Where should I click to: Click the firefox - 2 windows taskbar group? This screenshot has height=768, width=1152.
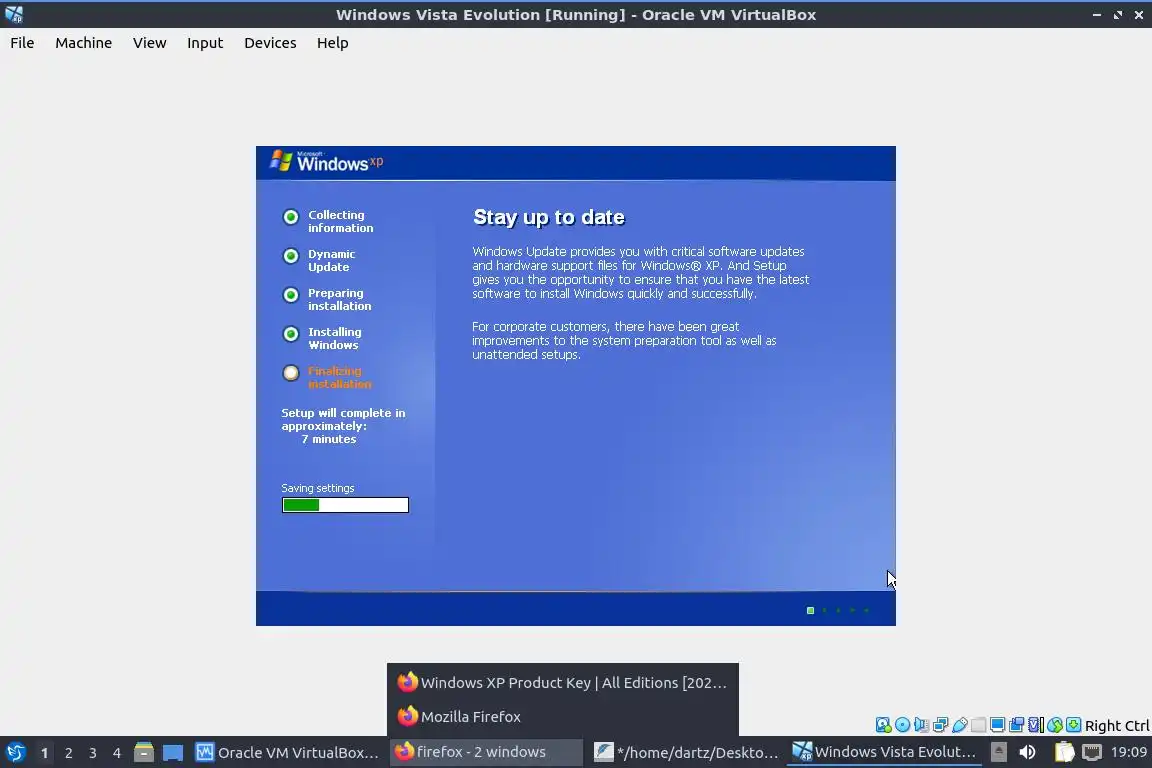485,752
